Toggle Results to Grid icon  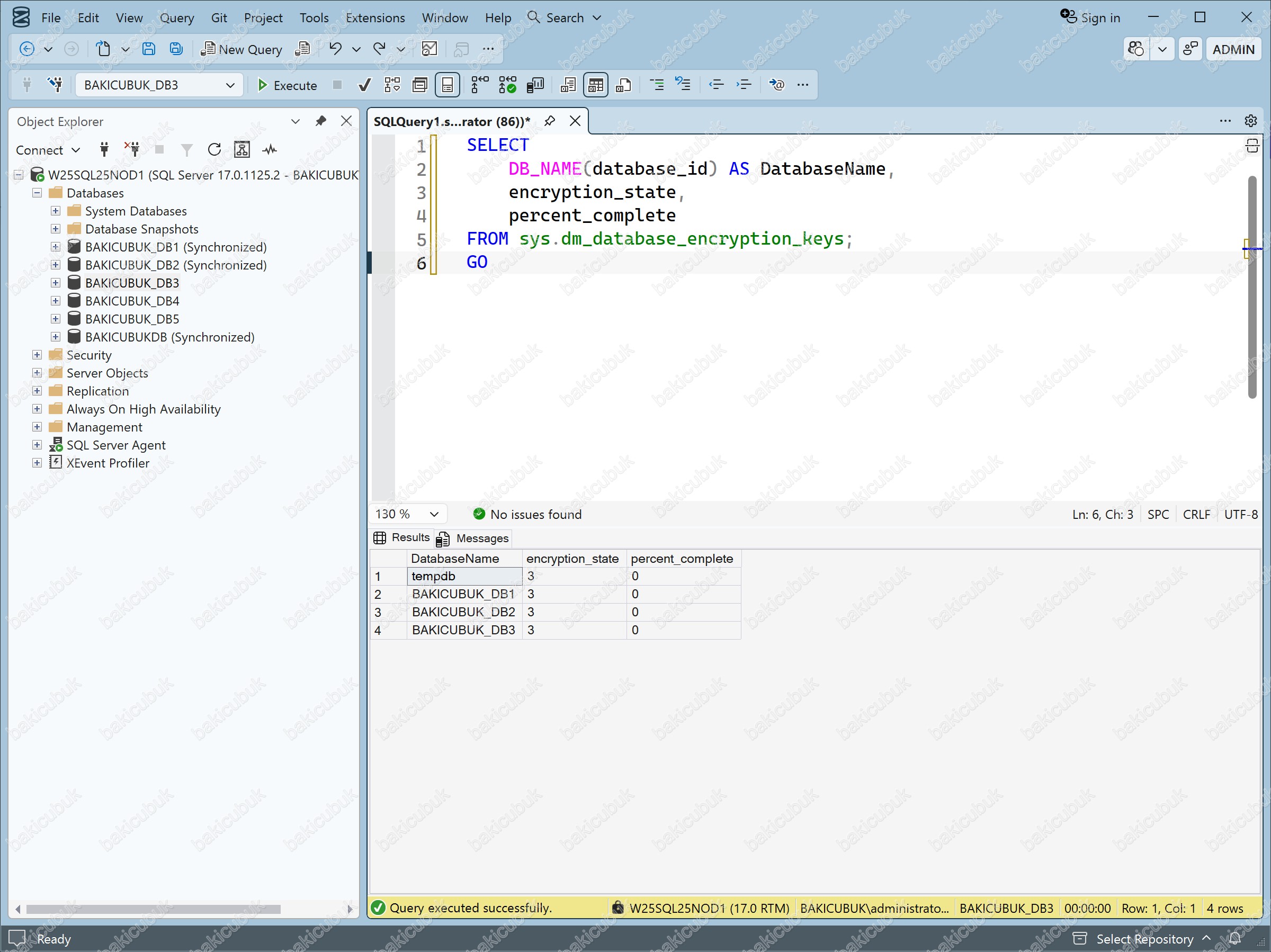click(x=595, y=85)
